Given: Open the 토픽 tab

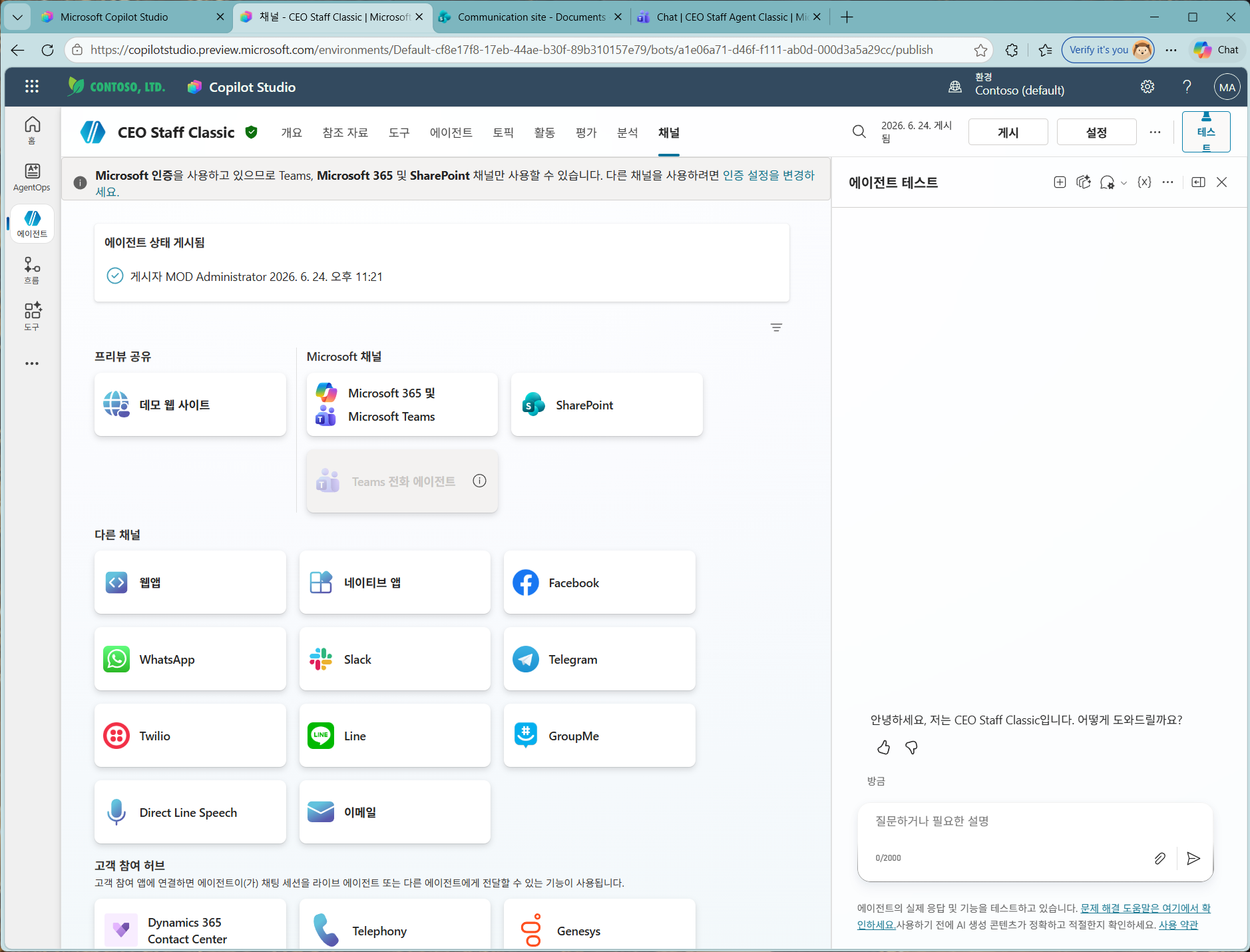Looking at the screenshot, I should [x=503, y=132].
